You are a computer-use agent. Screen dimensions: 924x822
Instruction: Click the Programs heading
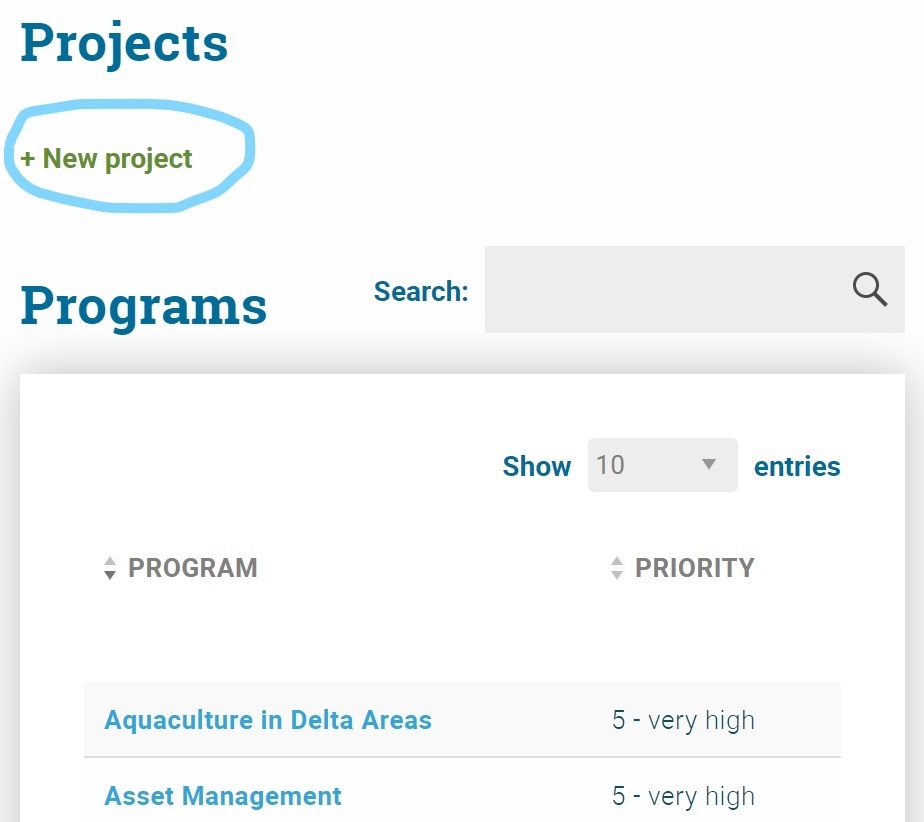pos(142,306)
